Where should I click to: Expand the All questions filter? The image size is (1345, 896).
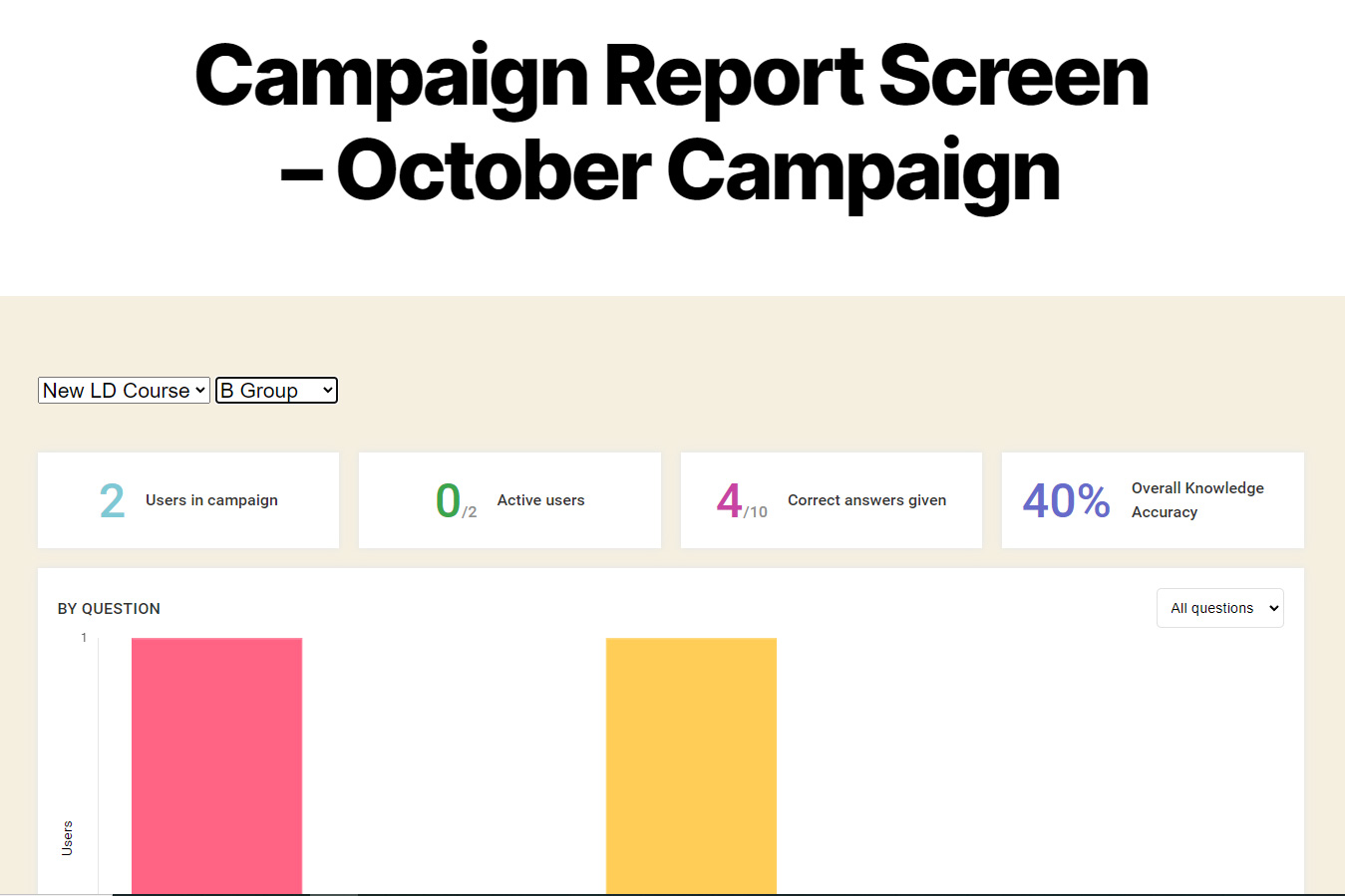coord(1219,608)
